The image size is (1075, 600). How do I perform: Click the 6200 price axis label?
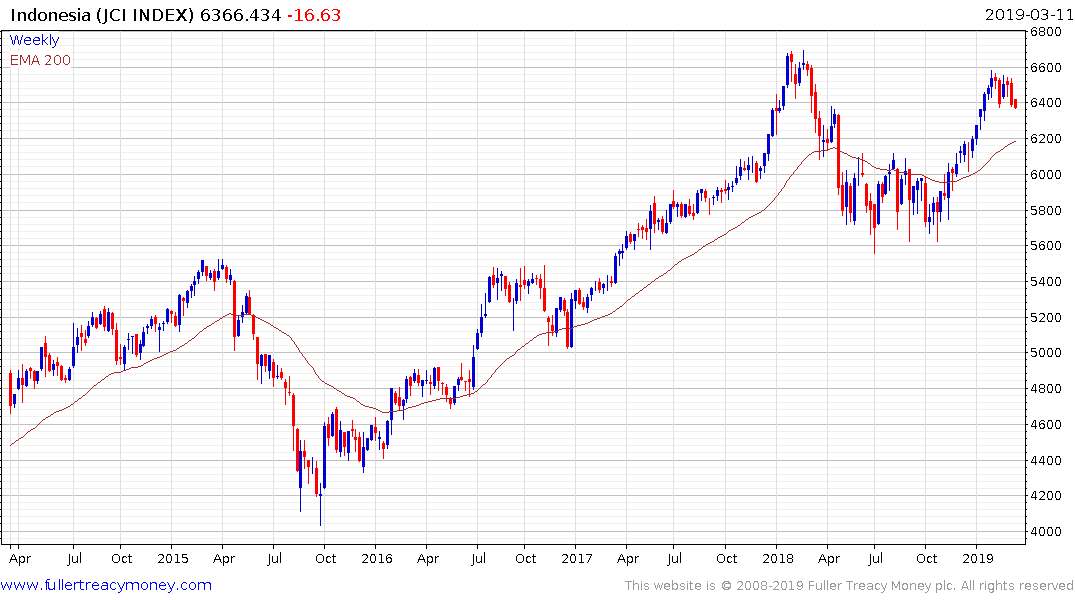pos(1046,139)
